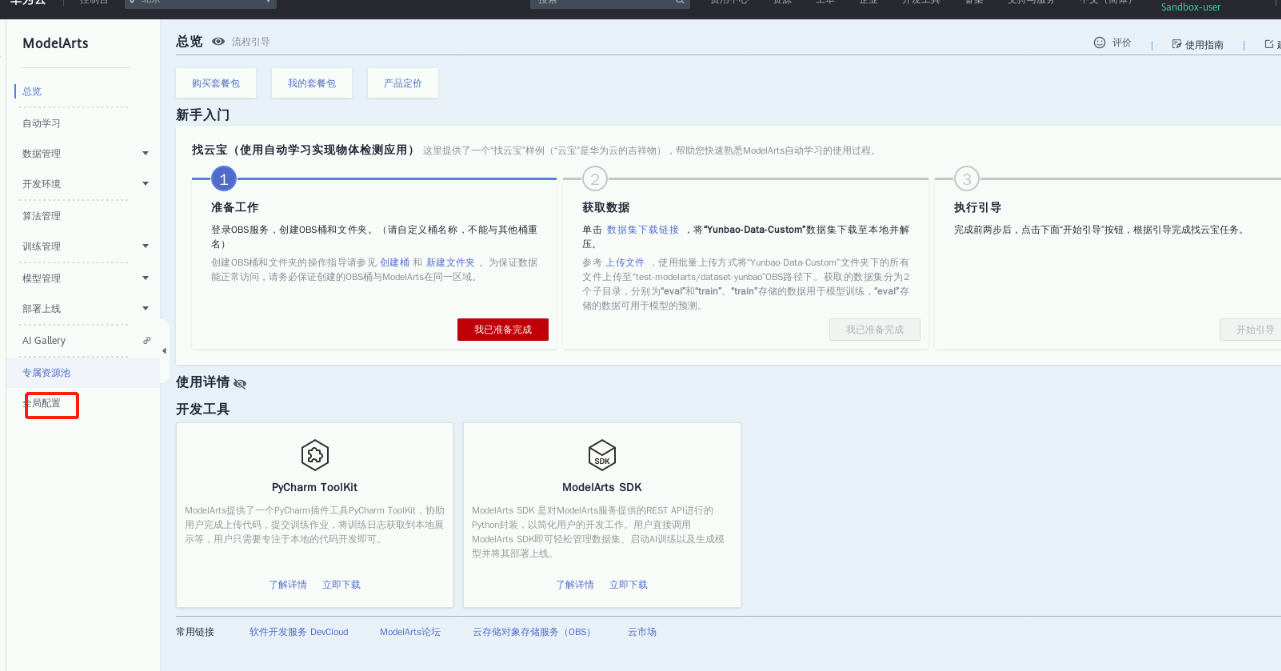The image size is (1281, 671).
Task: Click the 产品定价 button
Action: 403,83
